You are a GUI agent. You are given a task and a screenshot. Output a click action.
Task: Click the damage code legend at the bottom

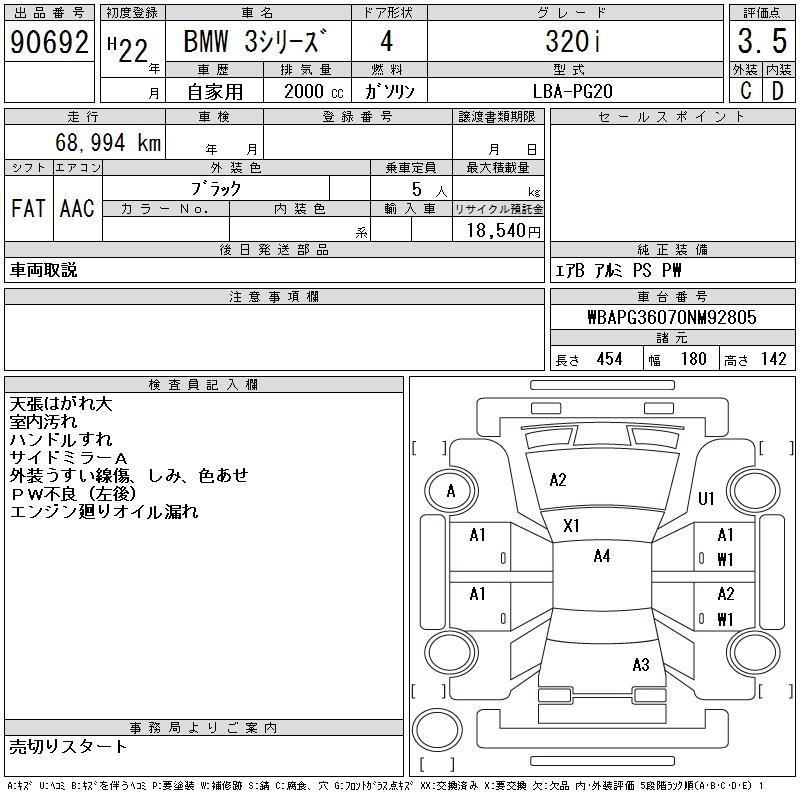[x=385, y=786]
